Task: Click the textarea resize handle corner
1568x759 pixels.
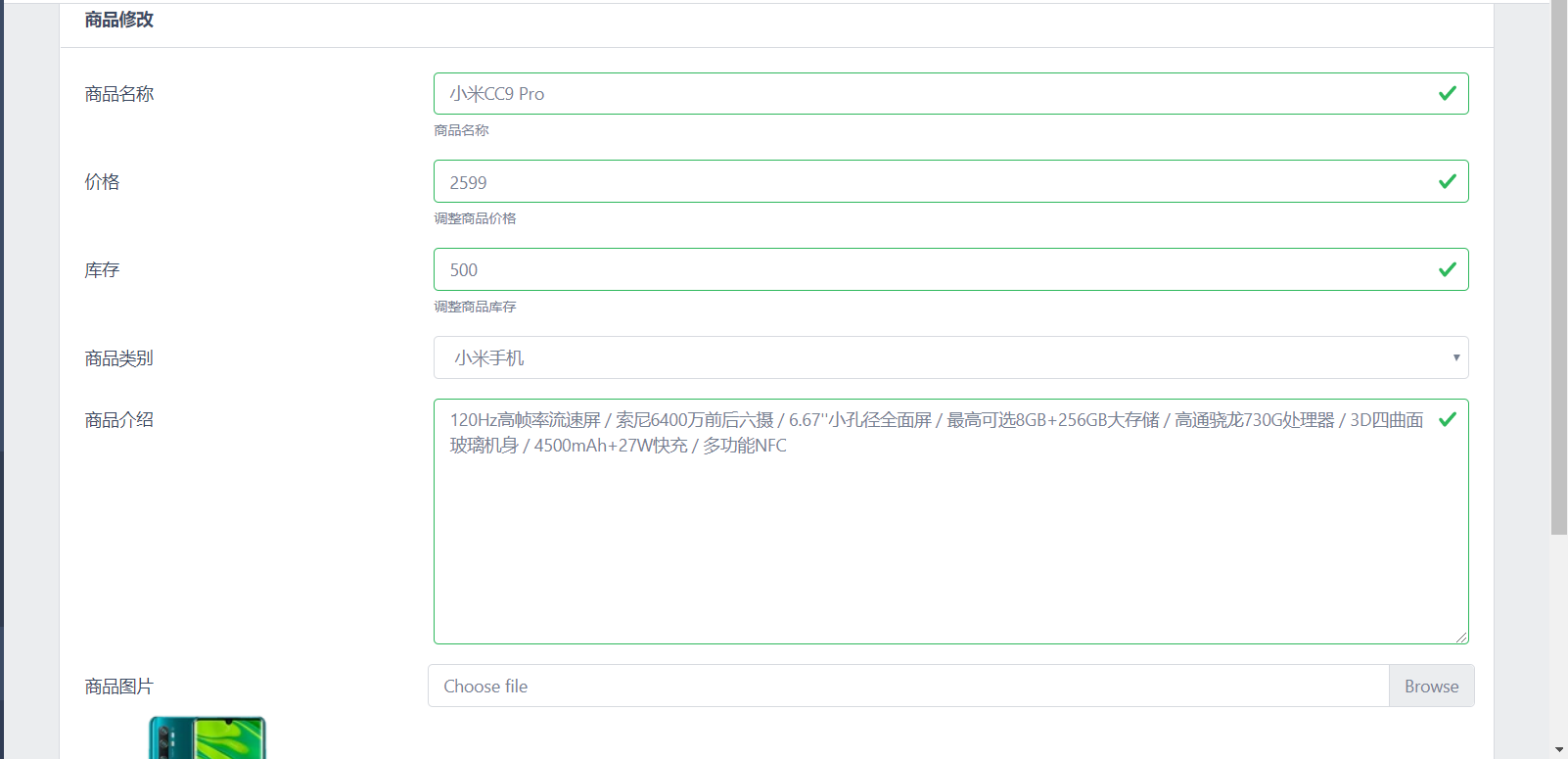Action: (x=1461, y=637)
